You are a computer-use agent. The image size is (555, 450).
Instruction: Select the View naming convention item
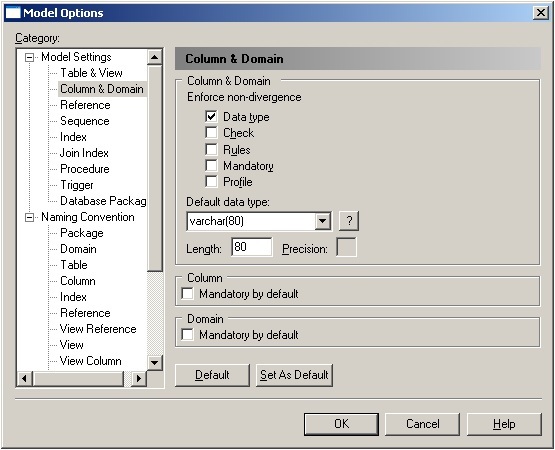pyautogui.click(x=72, y=345)
